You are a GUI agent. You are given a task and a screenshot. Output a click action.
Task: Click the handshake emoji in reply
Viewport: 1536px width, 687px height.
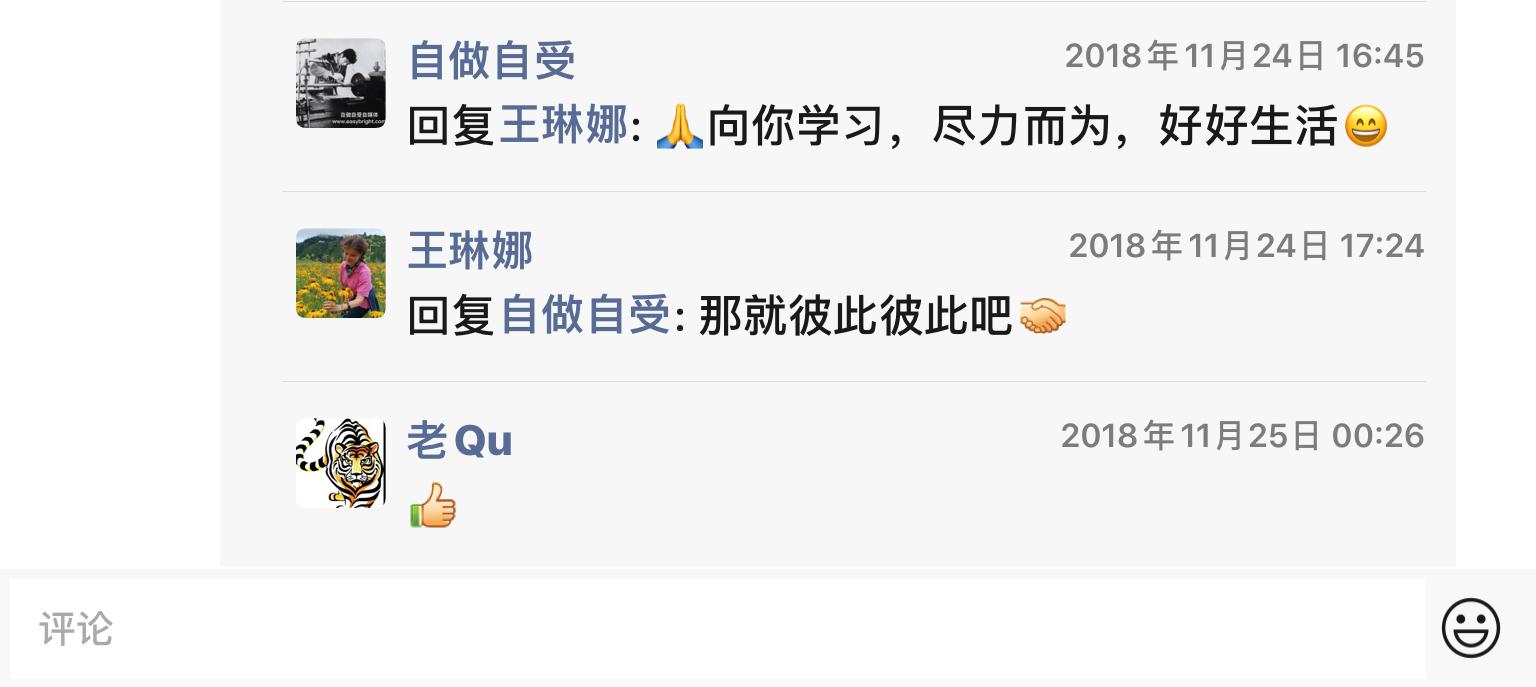coord(1042,317)
